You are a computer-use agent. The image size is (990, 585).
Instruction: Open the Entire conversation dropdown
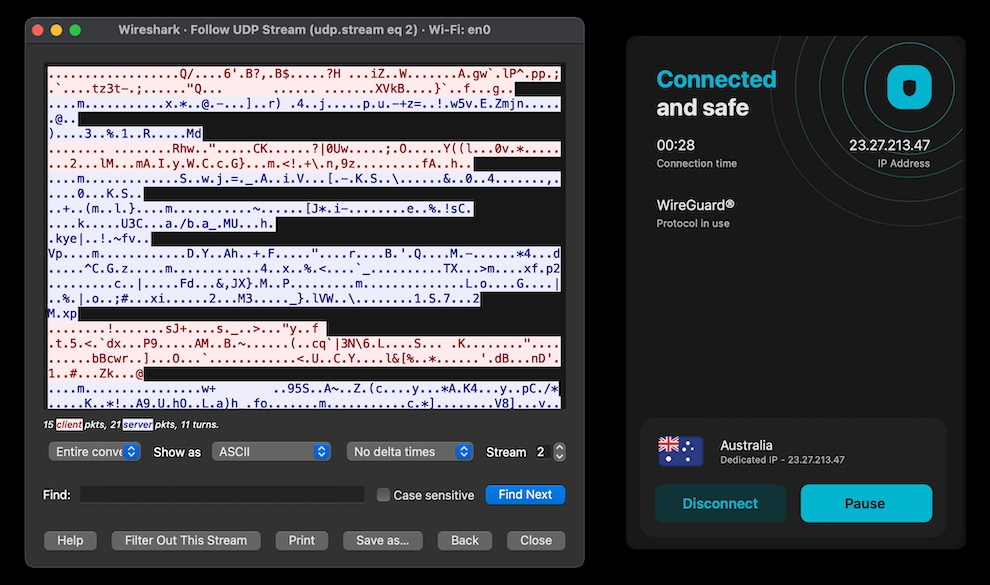pos(96,452)
